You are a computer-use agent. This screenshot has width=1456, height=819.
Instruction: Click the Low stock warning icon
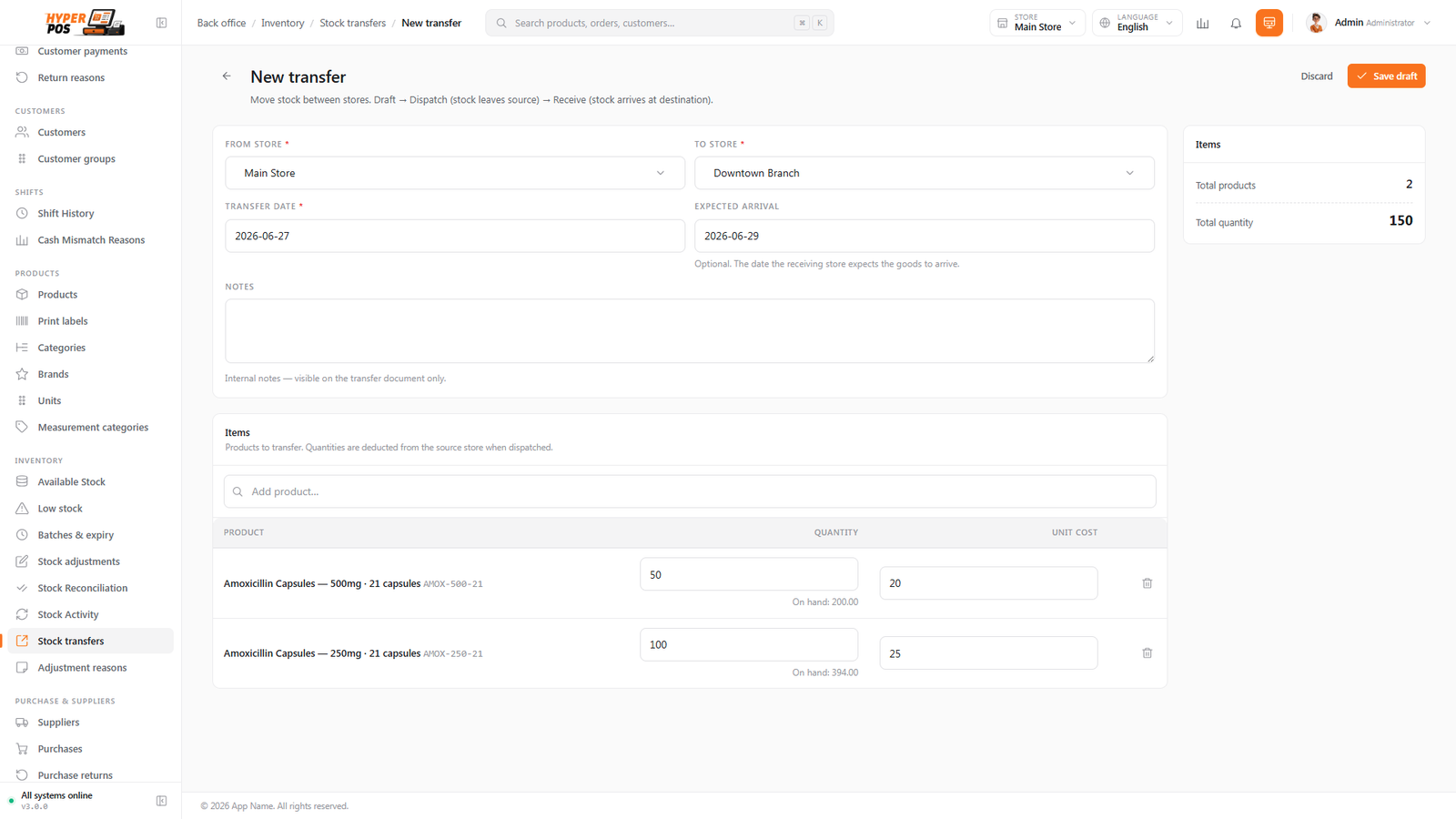click(x=22, y=509)
